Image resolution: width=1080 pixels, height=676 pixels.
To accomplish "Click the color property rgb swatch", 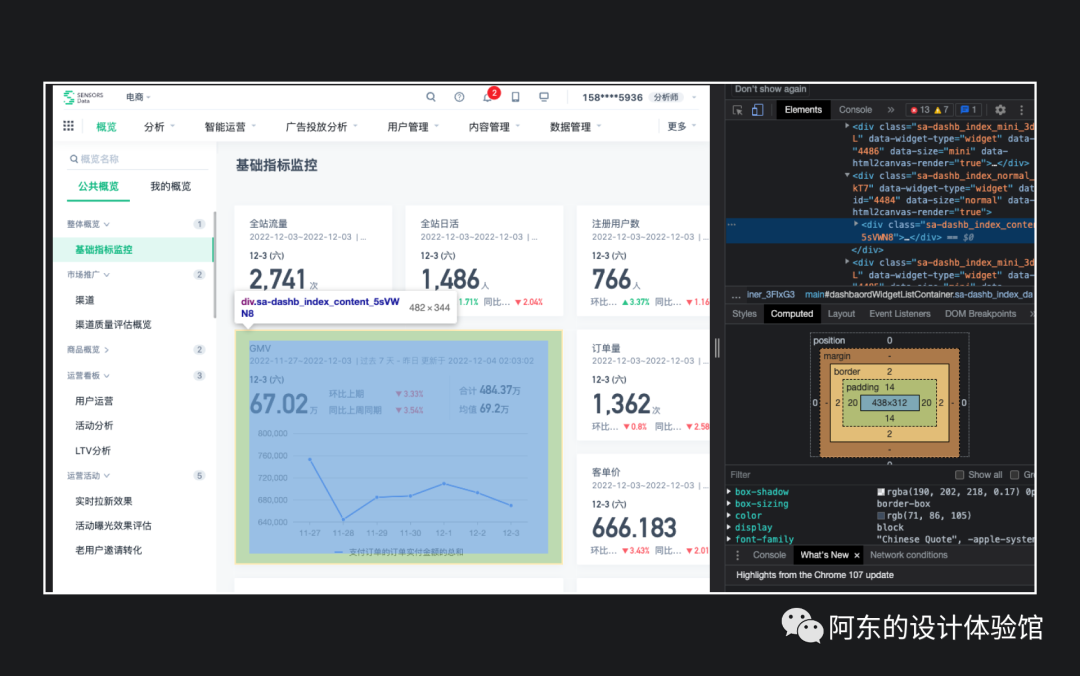I will pyautogui.click(x=881, y=515).
